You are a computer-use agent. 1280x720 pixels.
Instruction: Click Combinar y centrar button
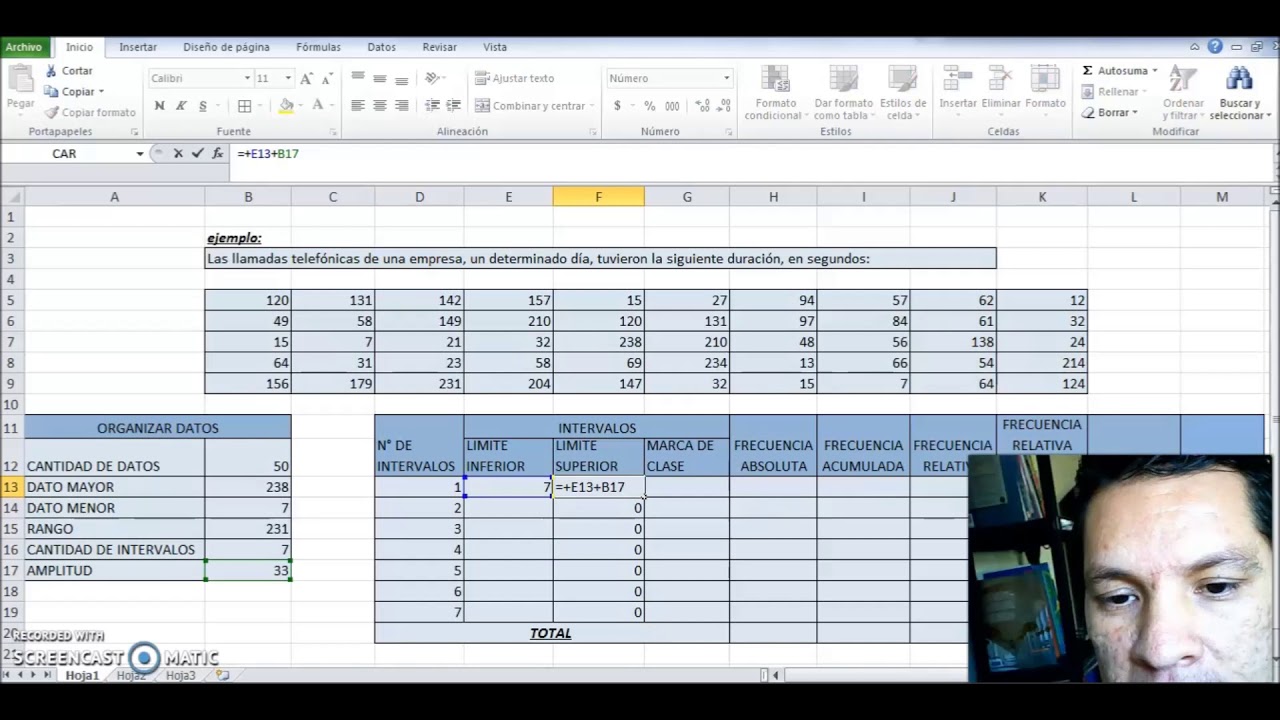[x=530, y=106]
